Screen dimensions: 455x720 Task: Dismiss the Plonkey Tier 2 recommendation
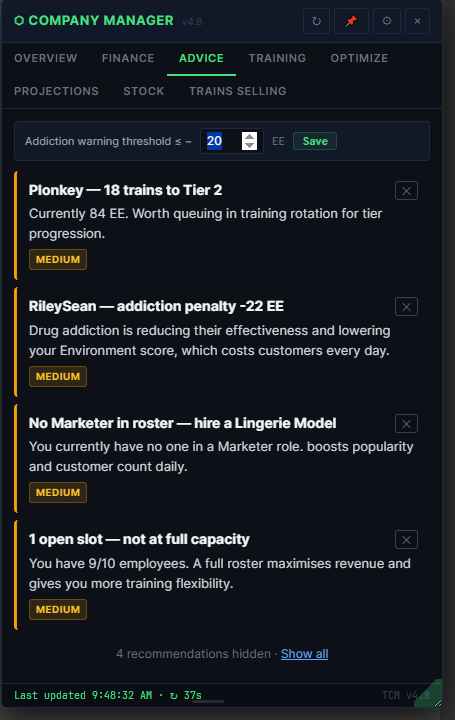point(406,191)
